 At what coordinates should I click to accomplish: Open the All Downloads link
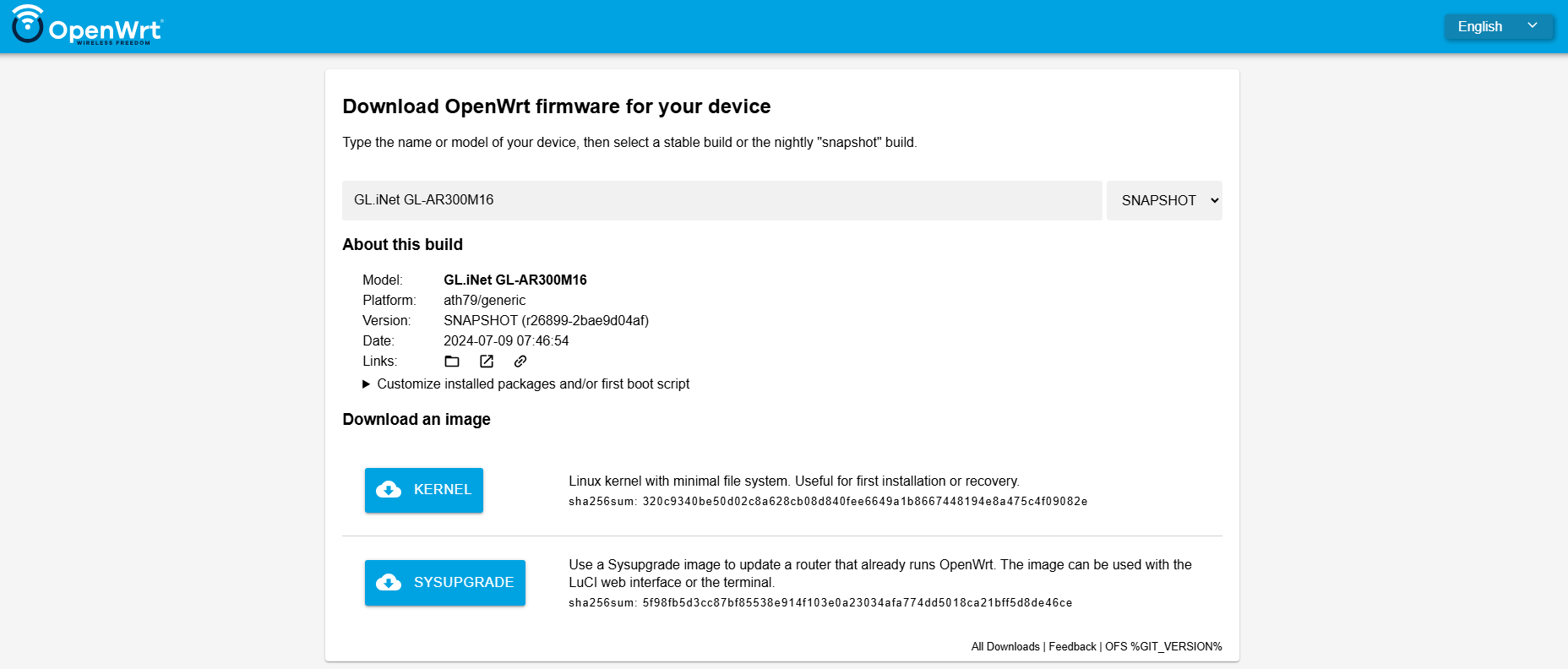[1005, 647]
